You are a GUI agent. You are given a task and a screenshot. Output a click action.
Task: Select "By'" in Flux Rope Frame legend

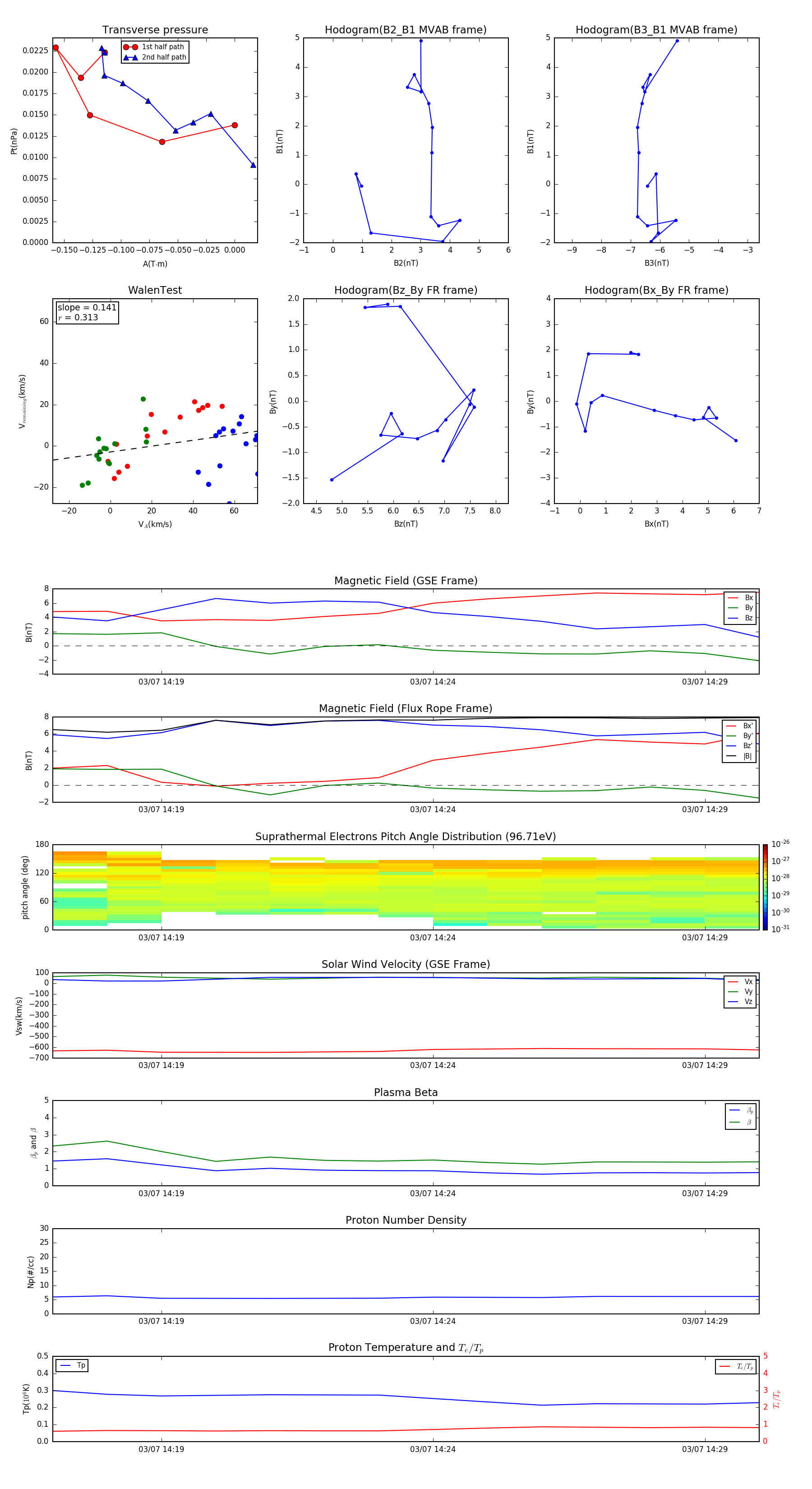pyautogui.click(x=739, y=736)
